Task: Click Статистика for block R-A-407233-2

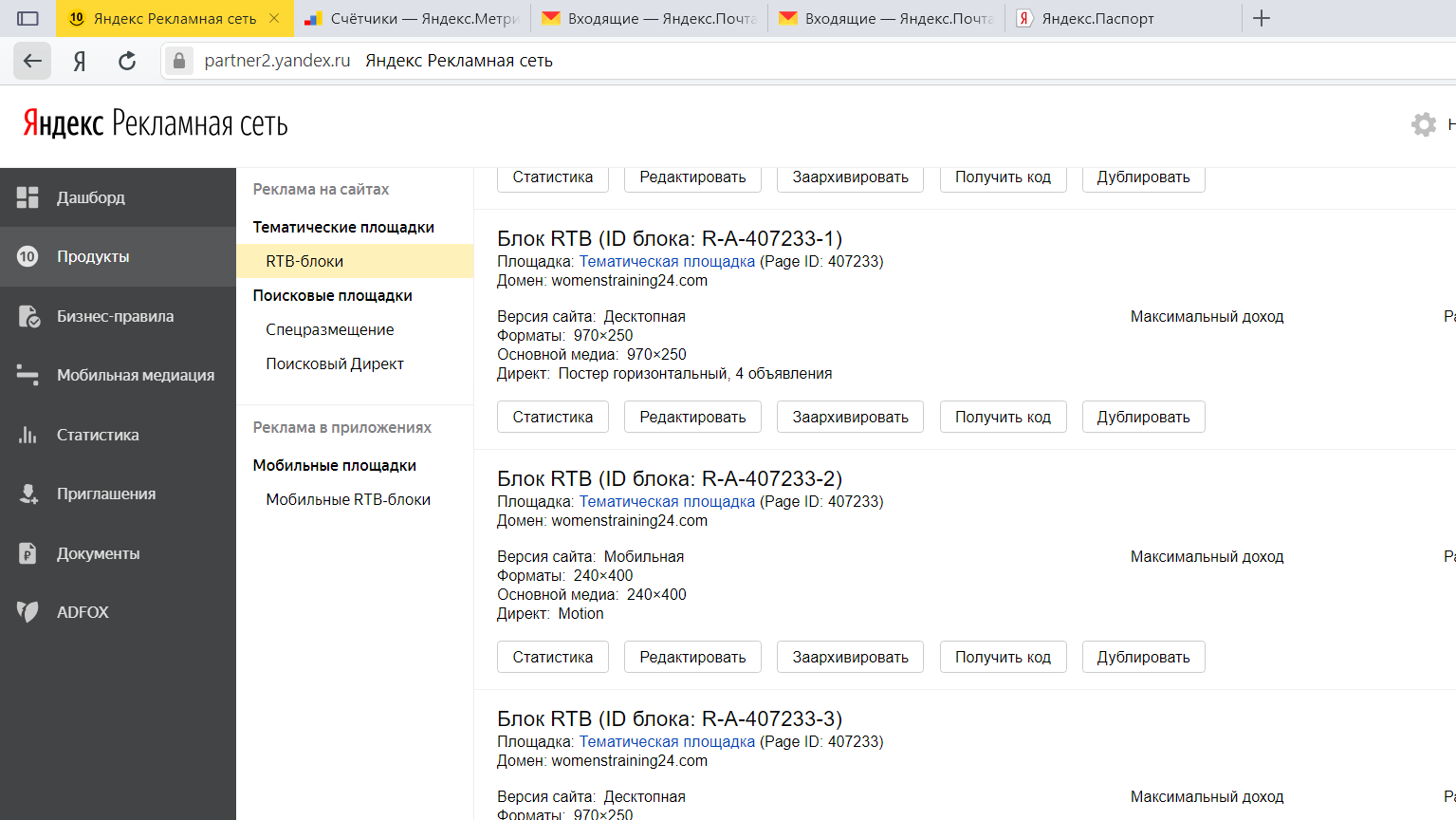Action: pos(553,657)
